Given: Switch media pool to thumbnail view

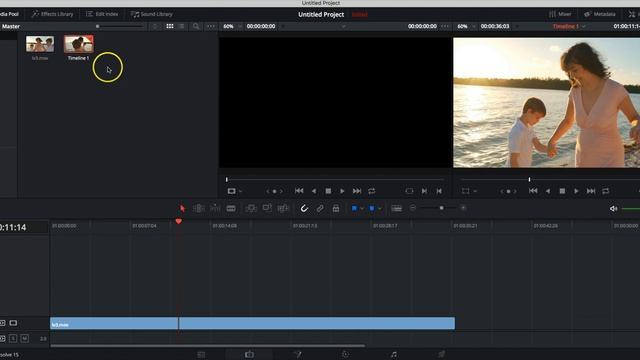Looking at the screenshot, I should [x=170, y=26].
